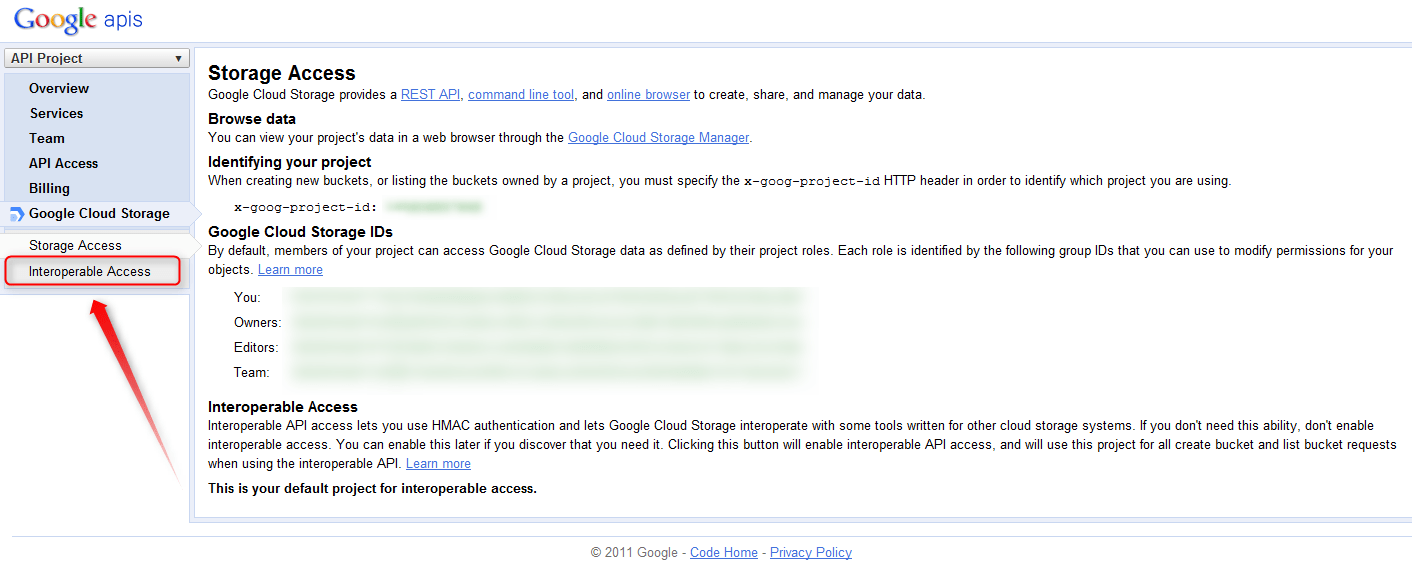Click the Browse data heading
This screenshot has height=570, width=1412.
tap(252, 119)
